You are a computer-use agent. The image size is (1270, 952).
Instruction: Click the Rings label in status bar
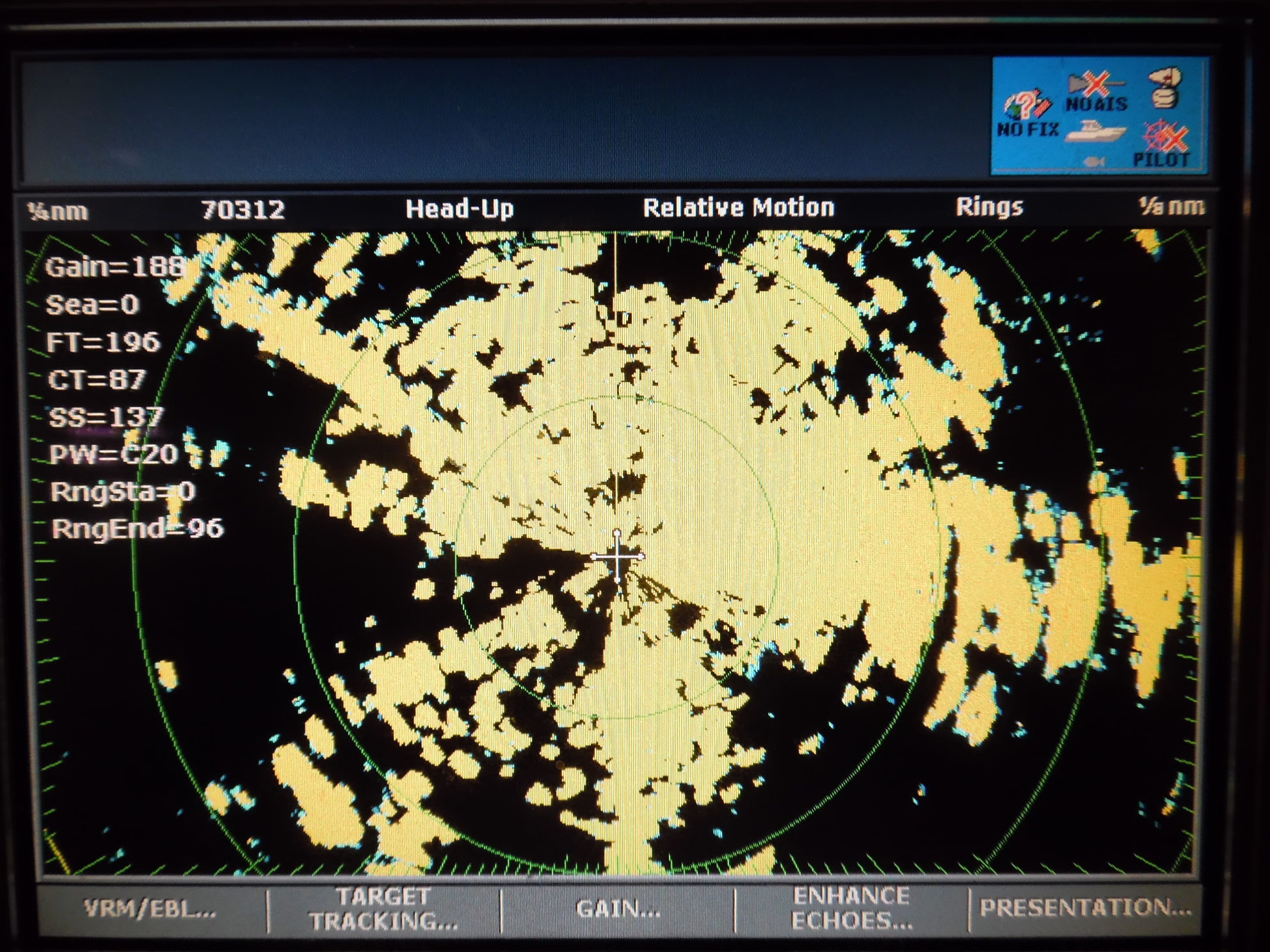[990, 207]
